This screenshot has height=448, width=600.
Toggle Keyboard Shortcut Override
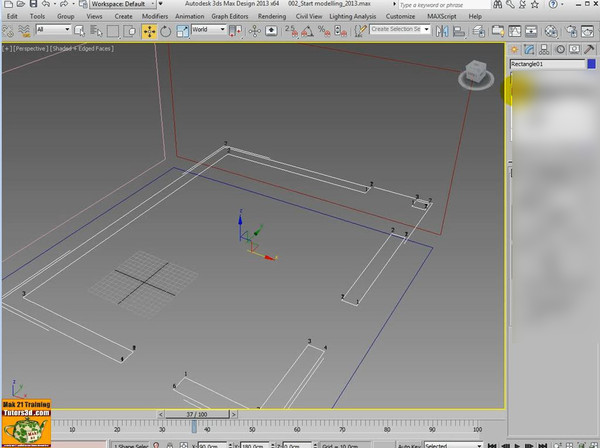[x=271, y=31]
